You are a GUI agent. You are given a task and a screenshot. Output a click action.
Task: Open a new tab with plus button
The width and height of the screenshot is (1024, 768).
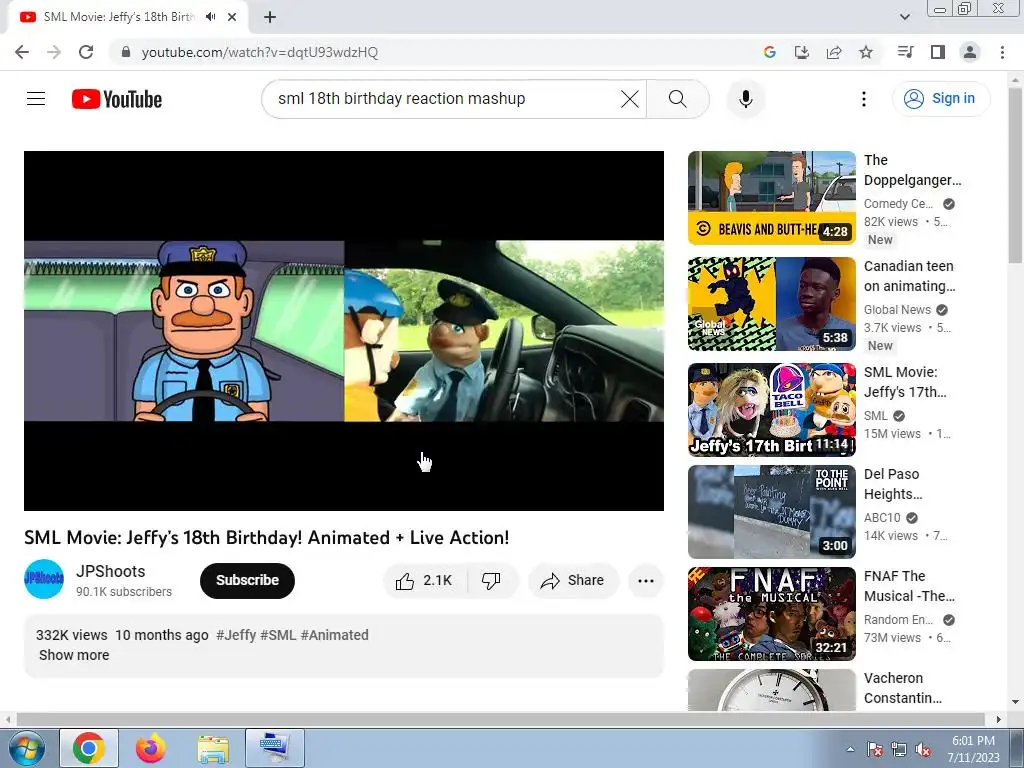(270, 17)
